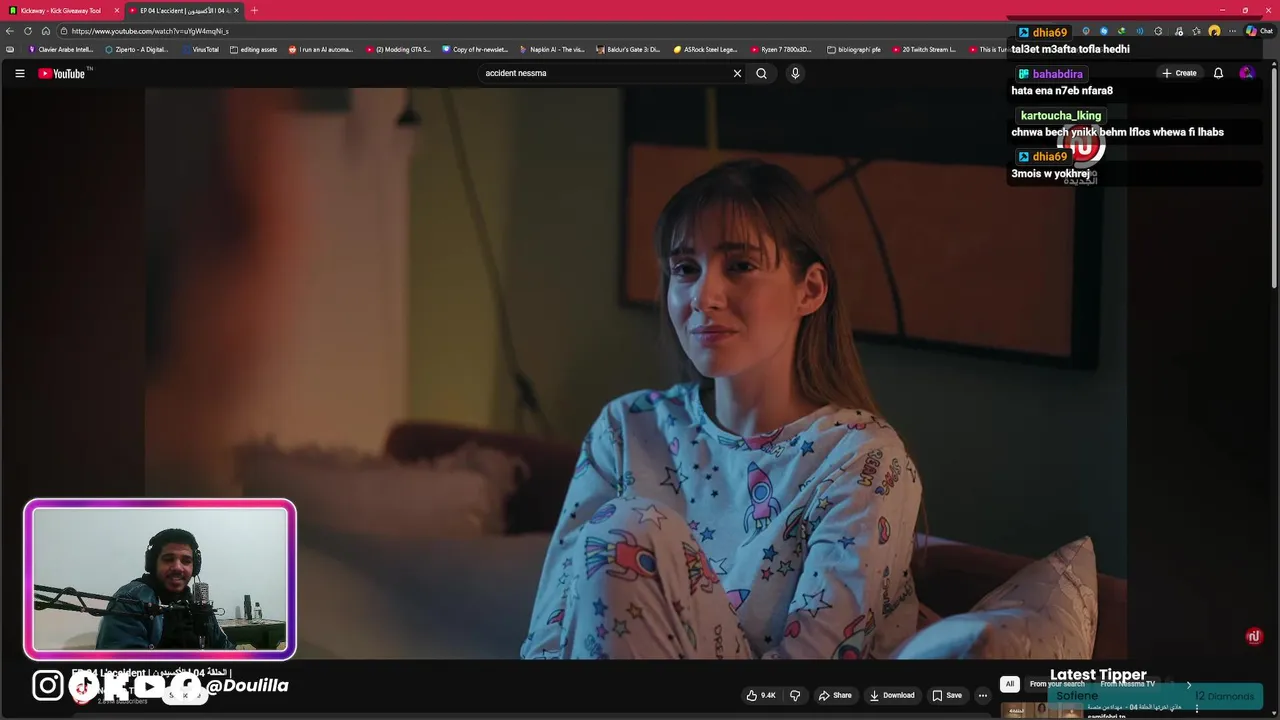Select the All filter chip
The image size is (1280, 720).
(x=1010, y=684)
